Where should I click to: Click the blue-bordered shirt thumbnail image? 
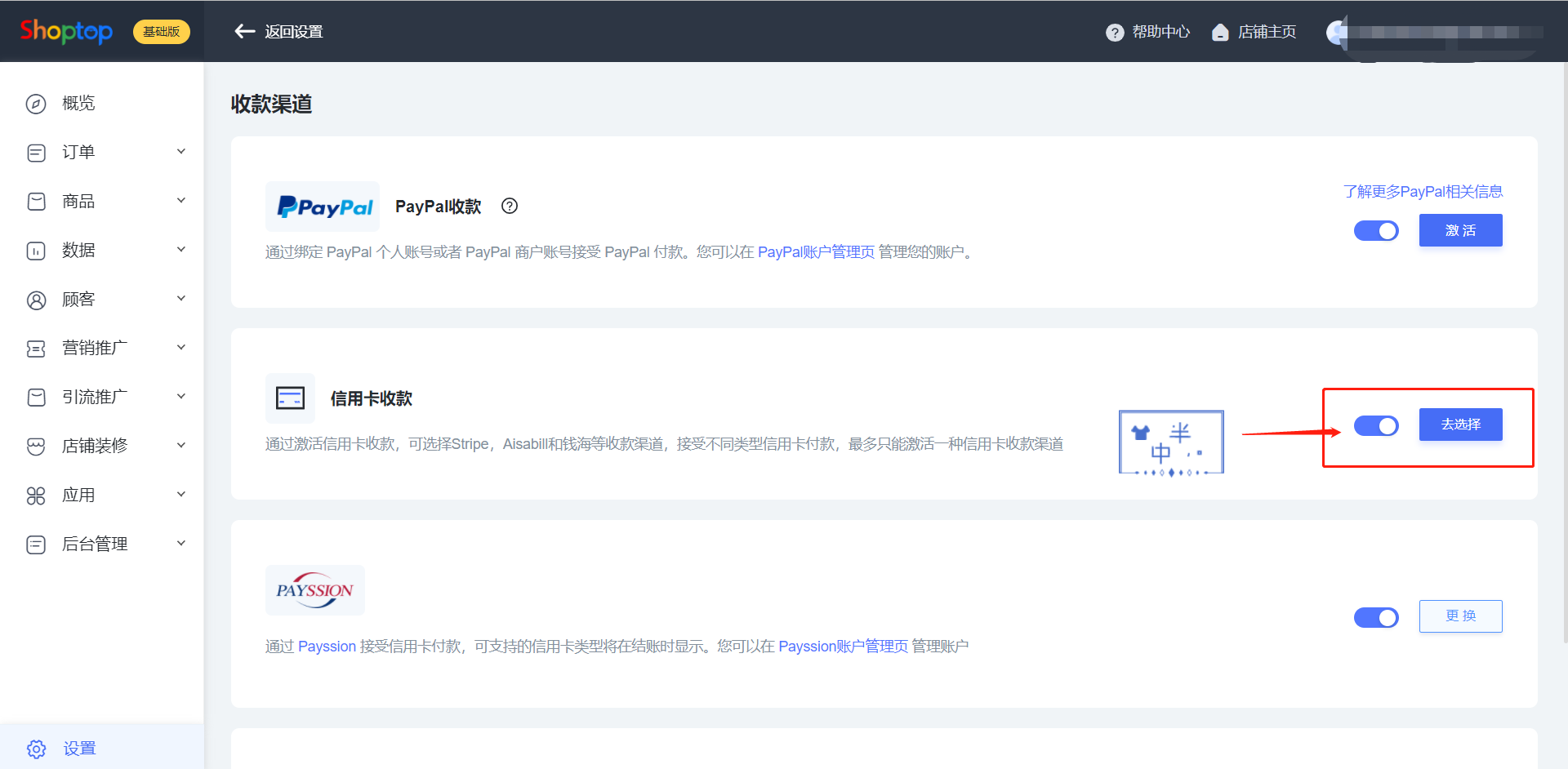(x=1171, y=442)
